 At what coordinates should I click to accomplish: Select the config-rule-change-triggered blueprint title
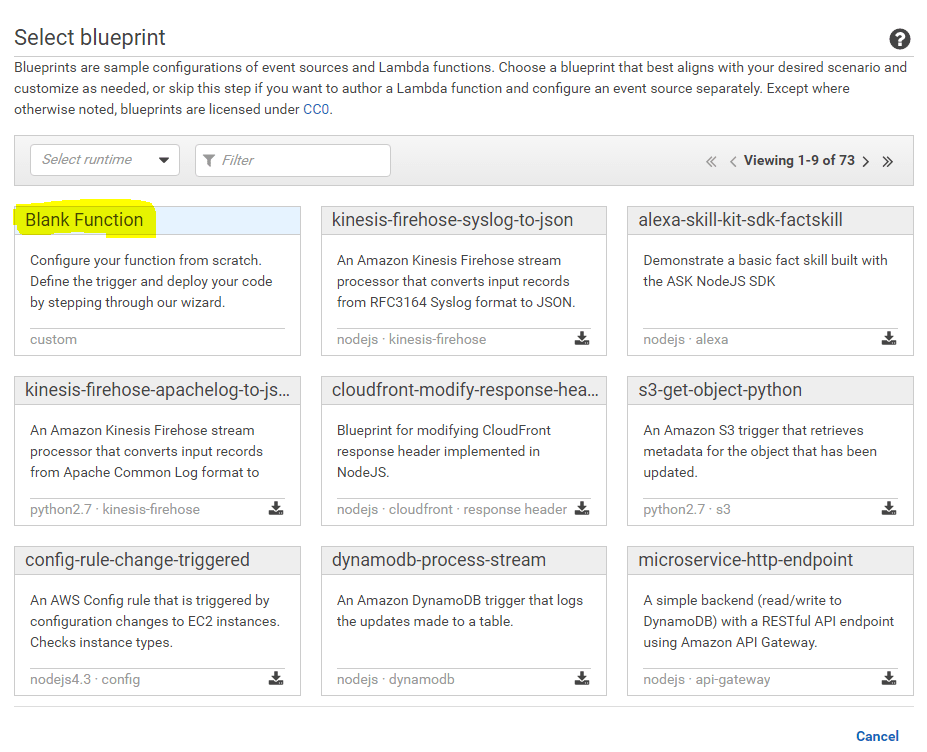(x=137, y=560)
